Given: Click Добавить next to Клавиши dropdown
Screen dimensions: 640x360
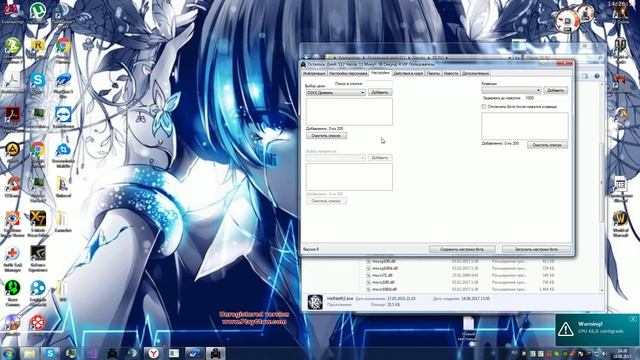Looking at the screenshot, I should point(556,90).
